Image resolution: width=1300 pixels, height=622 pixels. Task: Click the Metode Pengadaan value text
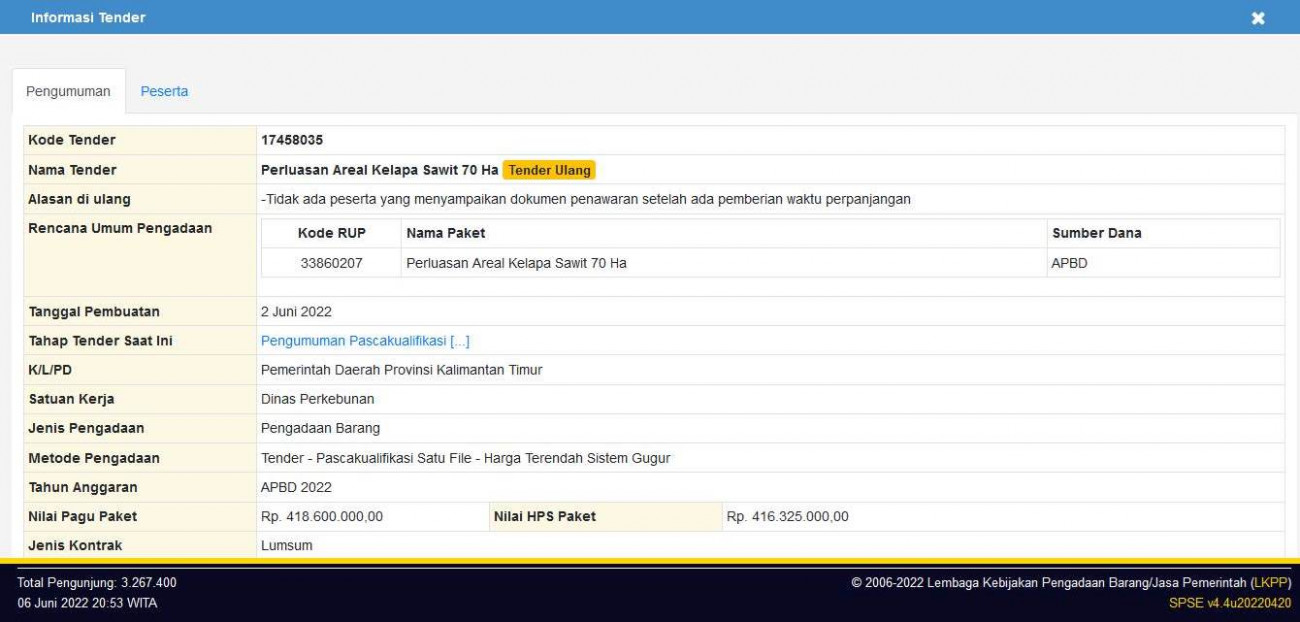[x=465, y=458]
